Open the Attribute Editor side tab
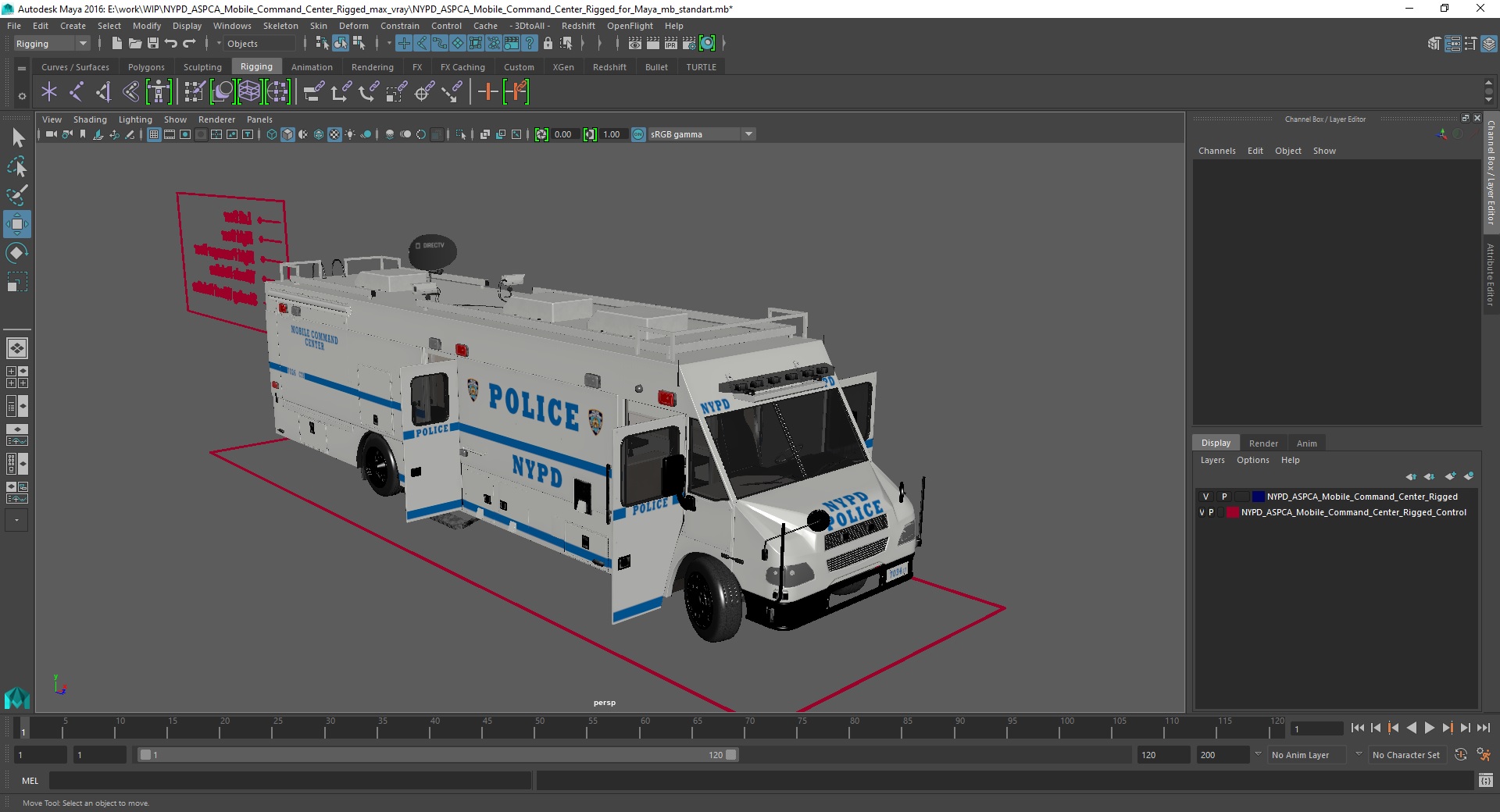This screenshot has width=1500, height=812. click(1491, 273)
